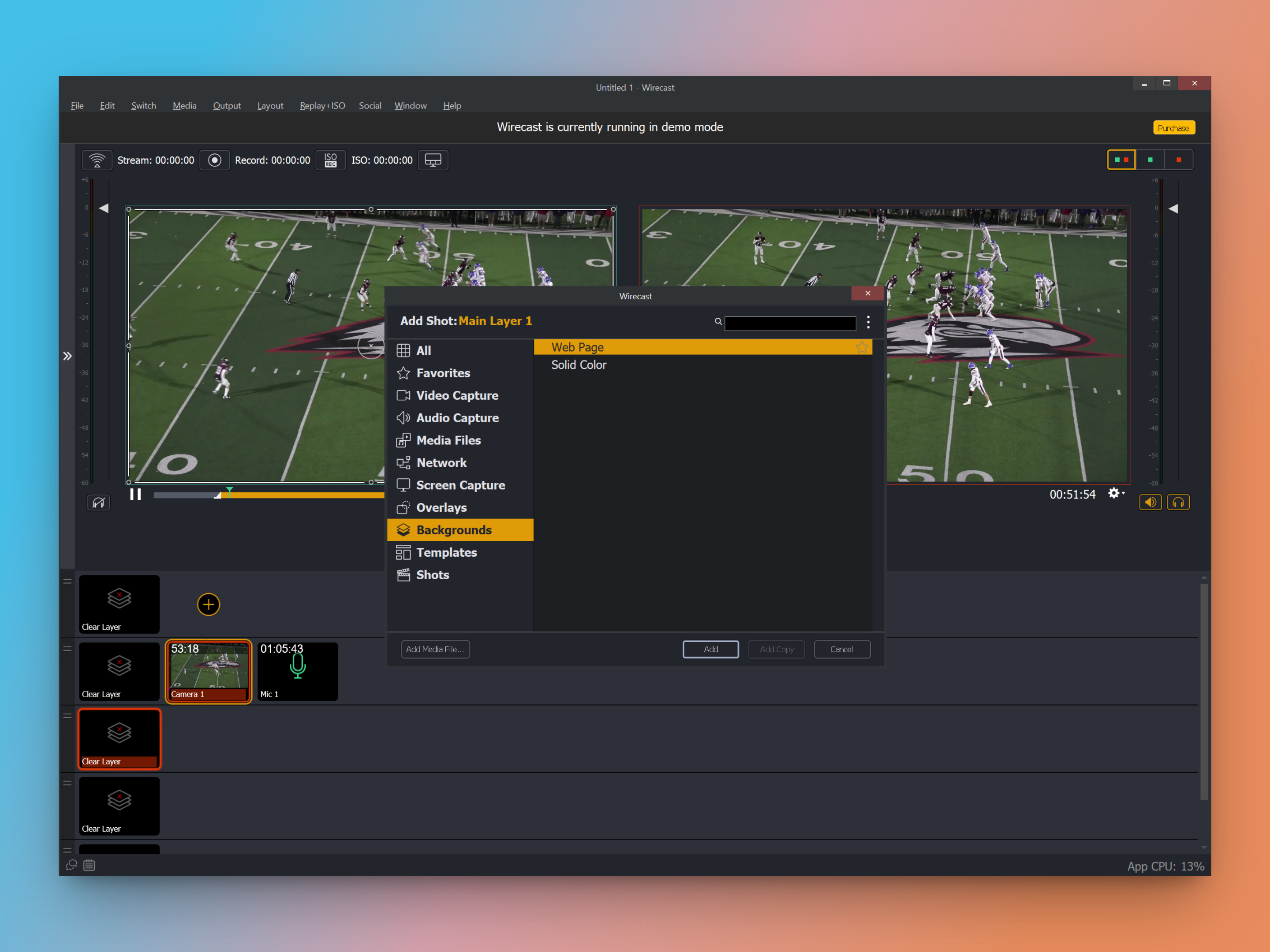
Task: Select the Screen Capture category
Action: point(460,485)
